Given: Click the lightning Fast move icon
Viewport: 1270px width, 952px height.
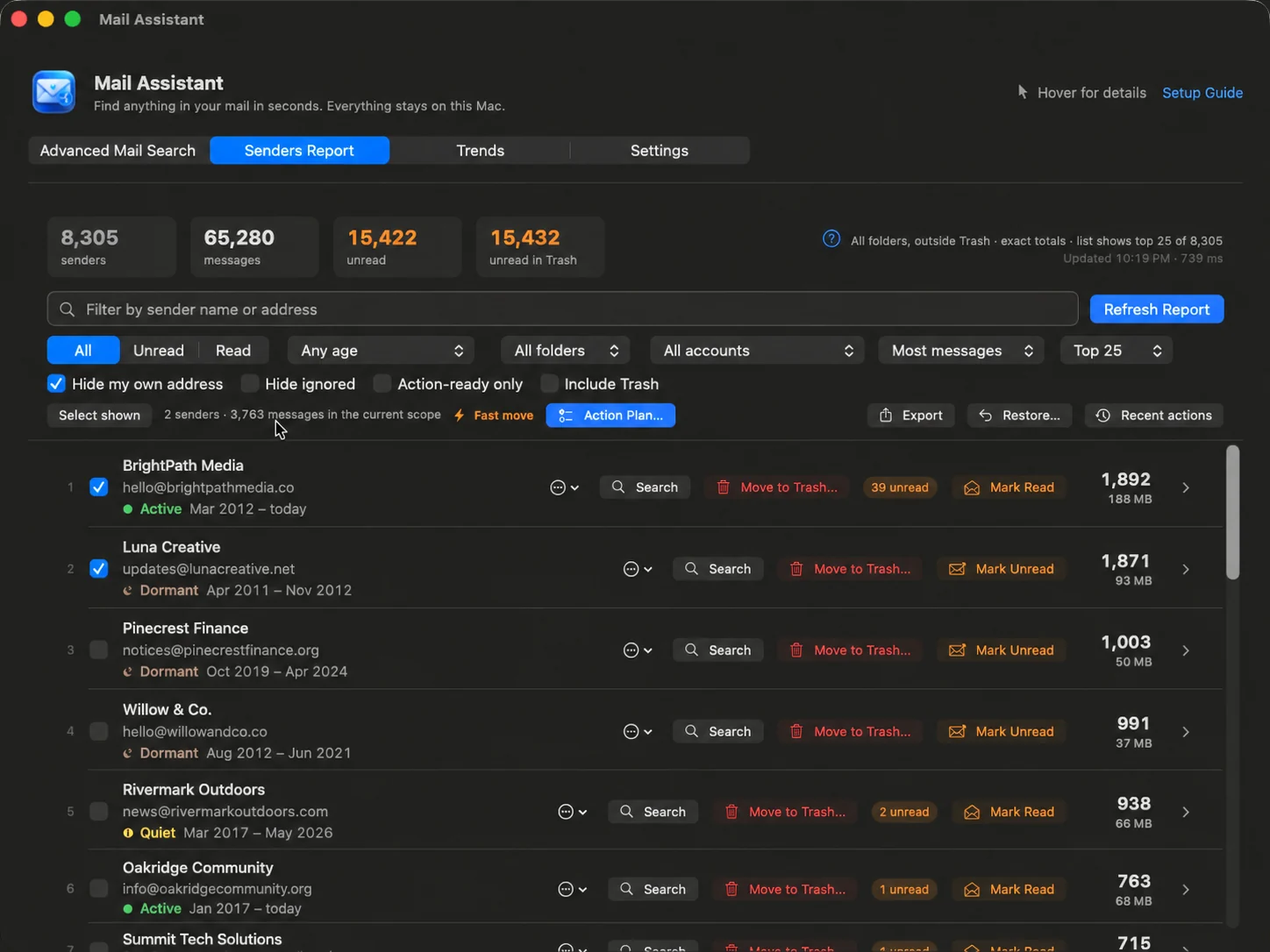Looking at the screenshot, I should pos(459,416).
